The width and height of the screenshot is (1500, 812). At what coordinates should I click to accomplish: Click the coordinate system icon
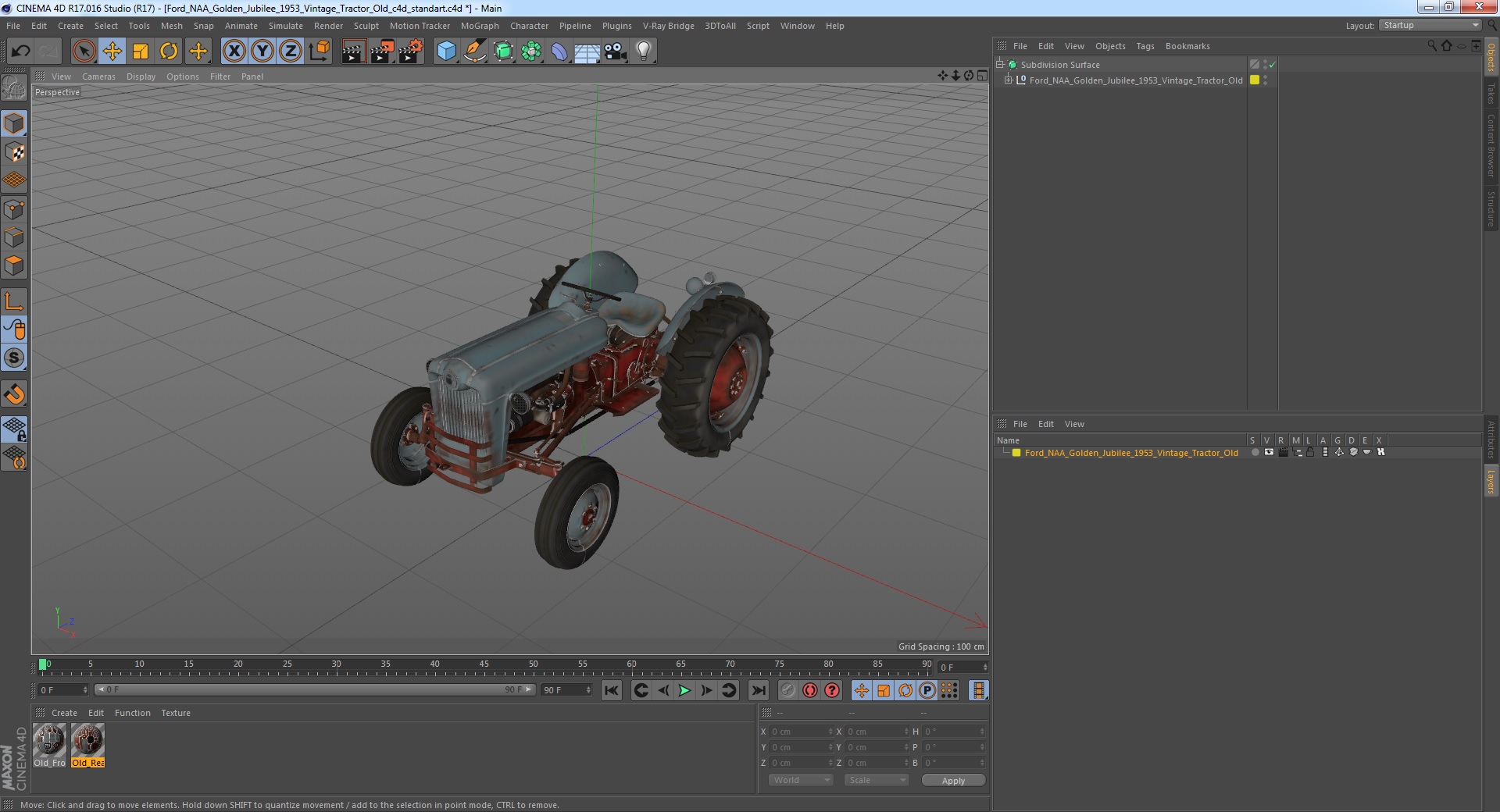point(319,52)
